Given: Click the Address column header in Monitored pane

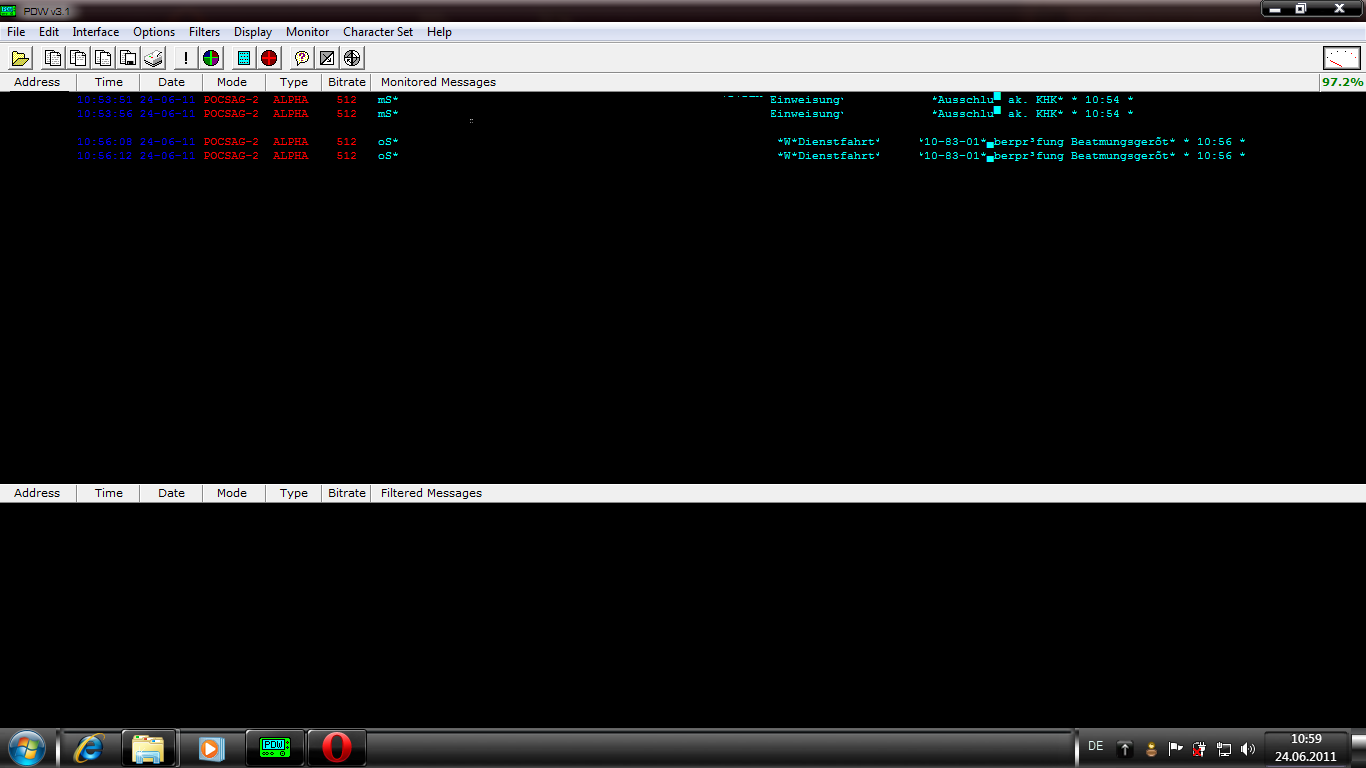Looking at the screenshot, I should point(37,82).
